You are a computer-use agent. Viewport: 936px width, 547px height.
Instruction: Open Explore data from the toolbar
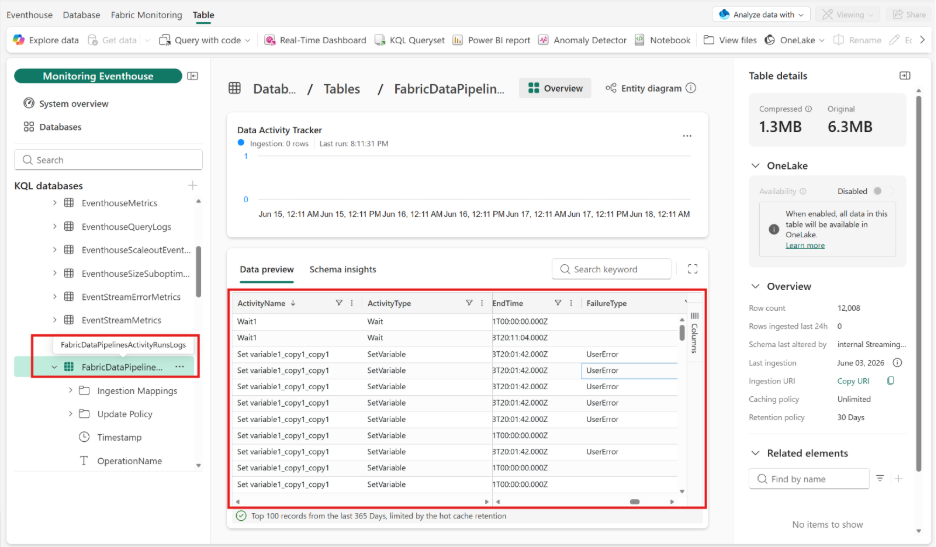pyautogui.click(x=46, y=40)
